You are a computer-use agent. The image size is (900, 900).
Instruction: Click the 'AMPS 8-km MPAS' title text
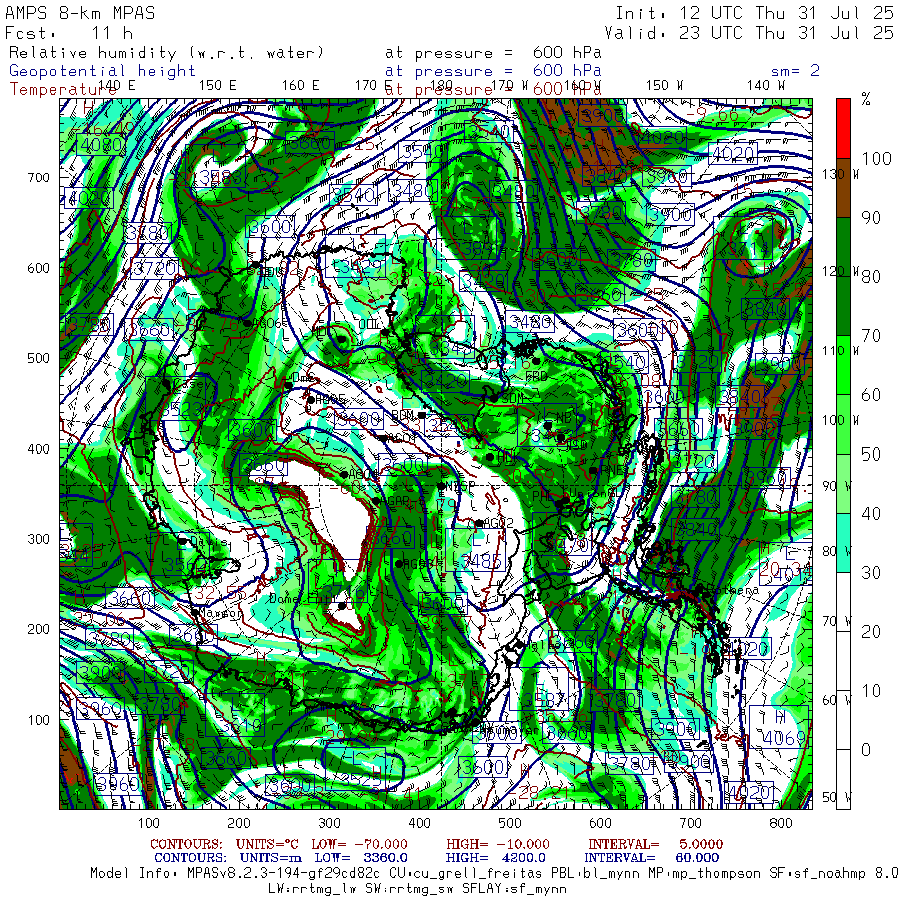[80, 13]
